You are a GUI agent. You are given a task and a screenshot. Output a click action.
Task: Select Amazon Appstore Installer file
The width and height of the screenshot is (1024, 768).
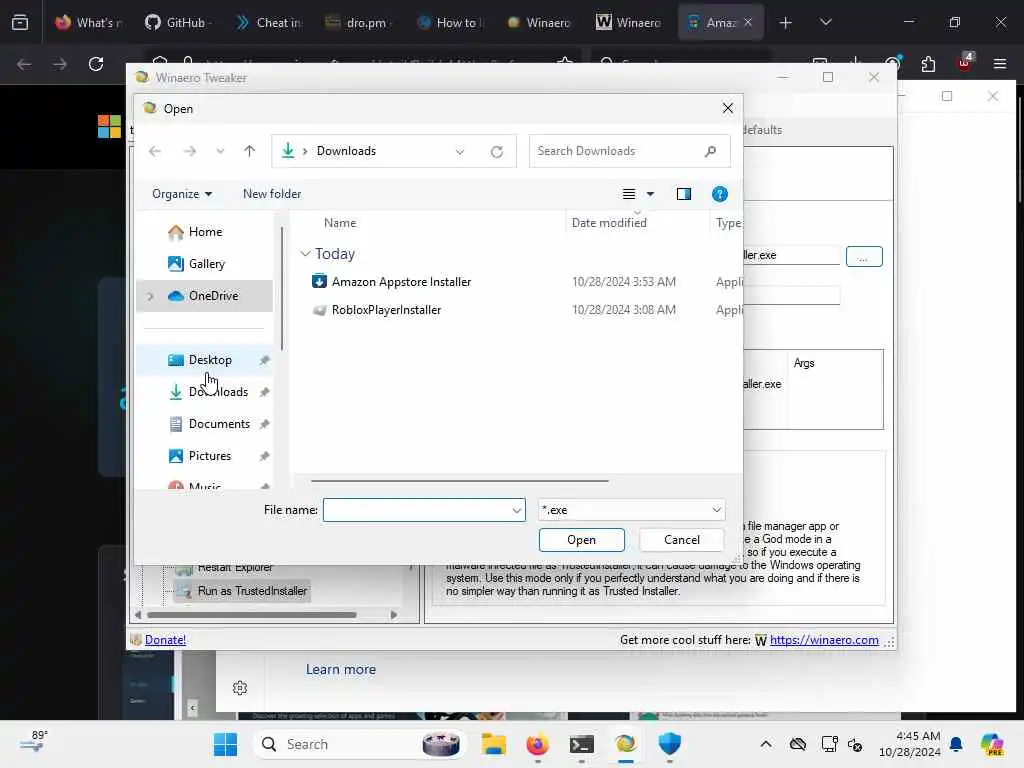click(x=401, y=282)
